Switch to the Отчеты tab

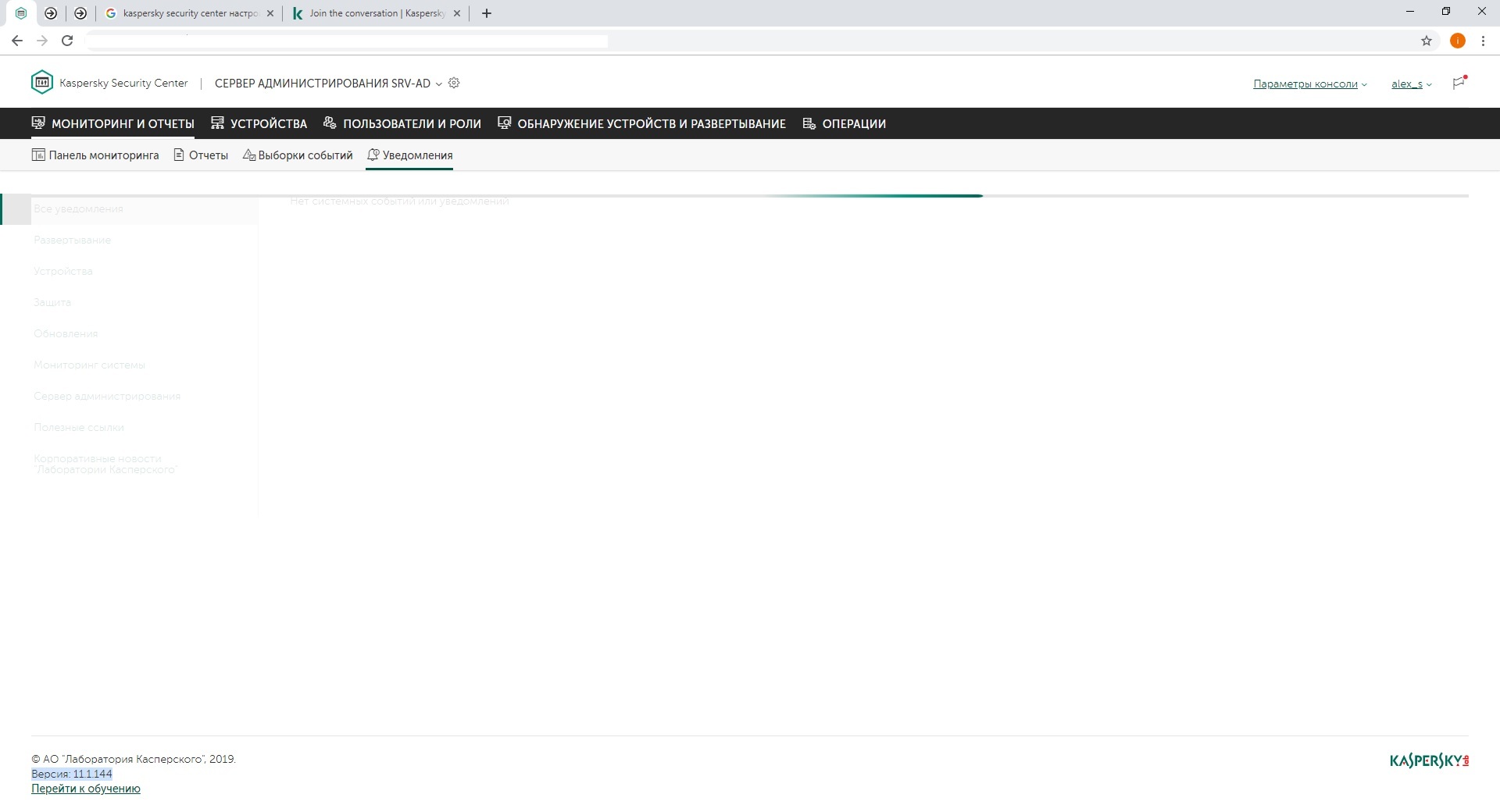[x=201, y=155]
